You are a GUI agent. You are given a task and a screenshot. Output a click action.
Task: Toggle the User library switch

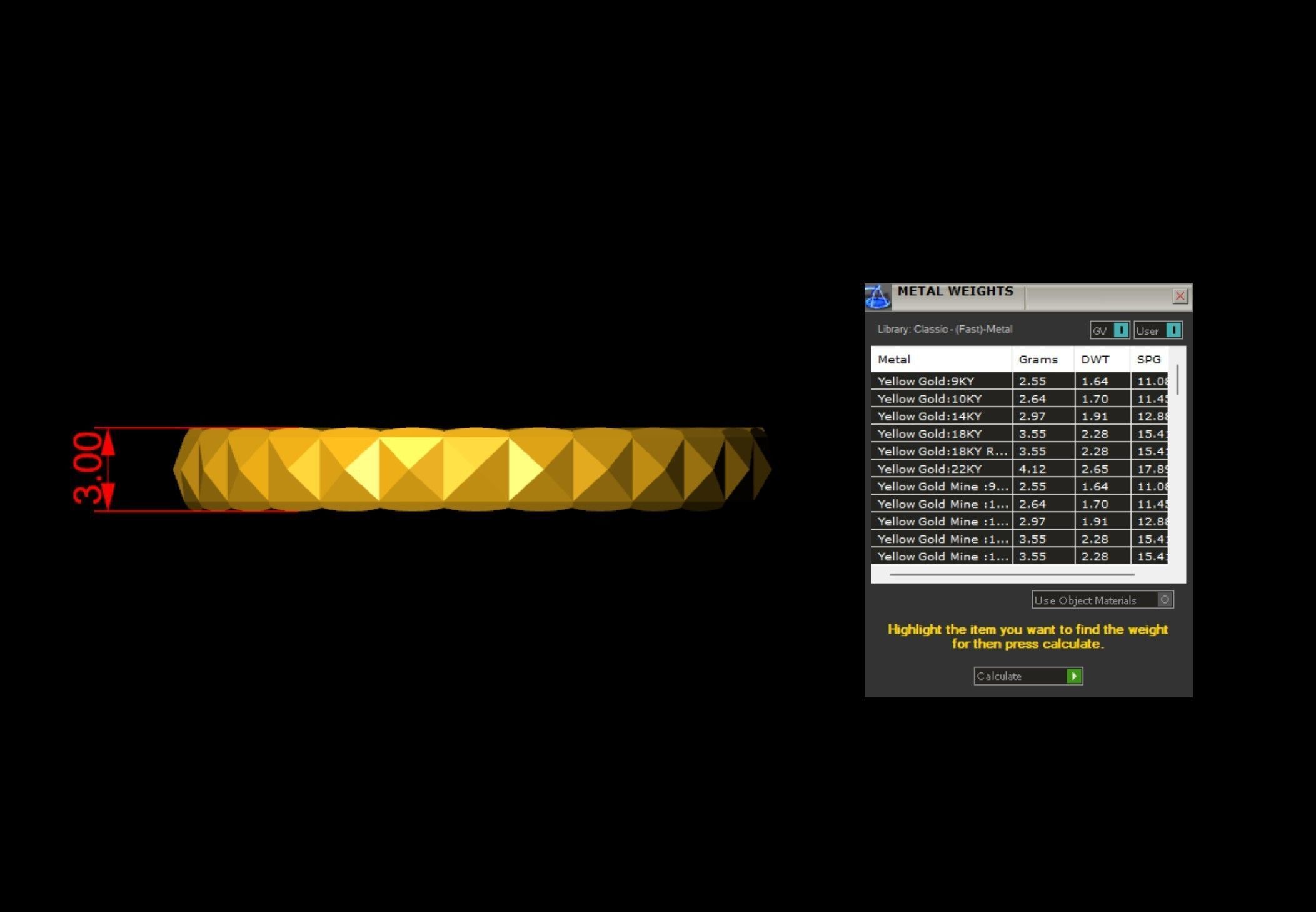pos(1173,330)
